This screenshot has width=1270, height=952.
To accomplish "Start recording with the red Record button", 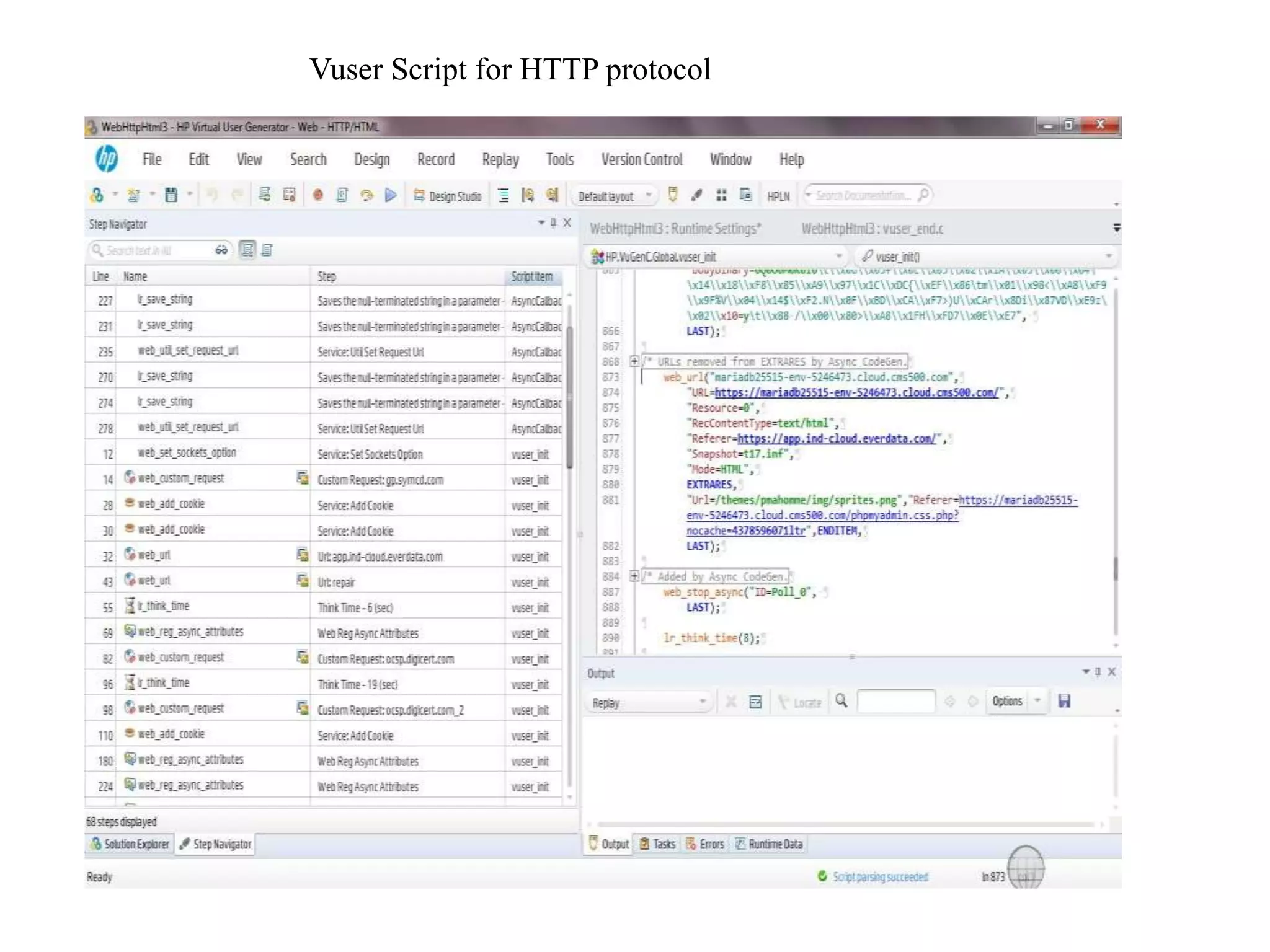I will tap(318, 196).
